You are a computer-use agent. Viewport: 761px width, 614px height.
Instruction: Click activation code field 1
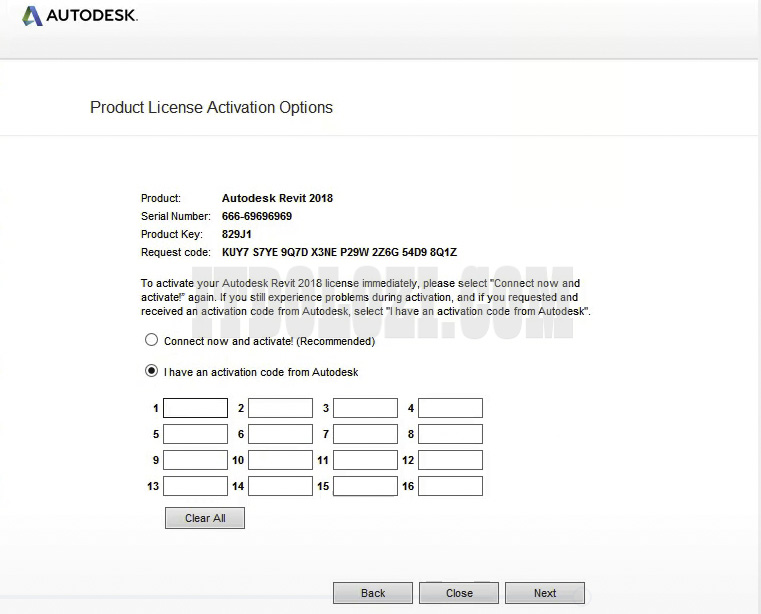[x=195, y=408]
